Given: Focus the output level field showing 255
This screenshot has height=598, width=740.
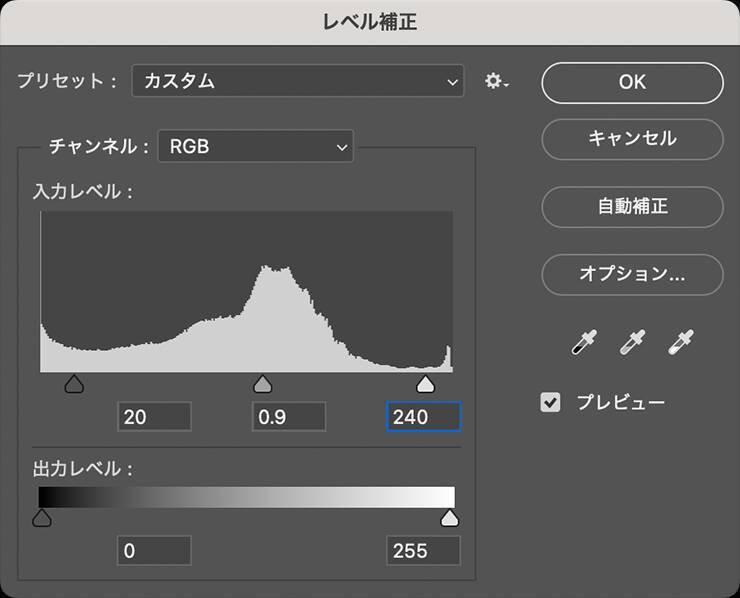Looking at the screenshot, I should (423, 550).
